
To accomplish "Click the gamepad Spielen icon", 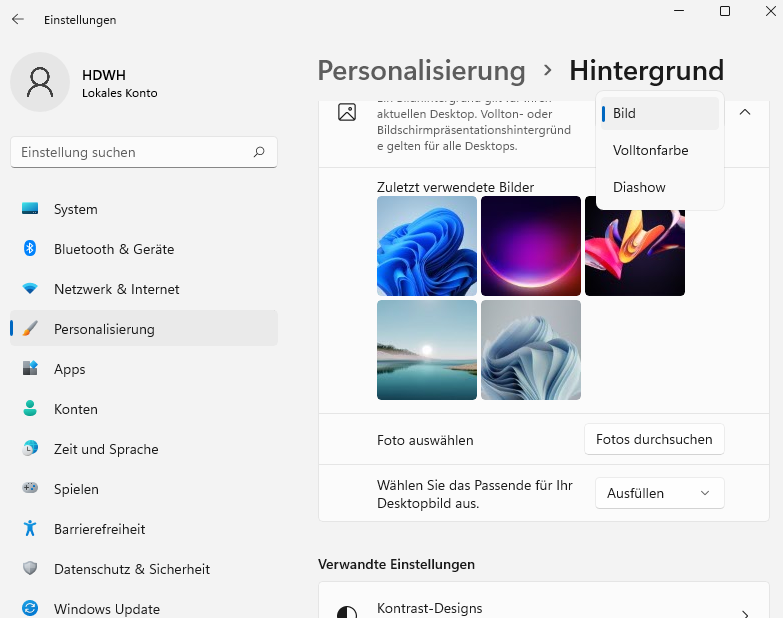I will click(x=30, y=488).
